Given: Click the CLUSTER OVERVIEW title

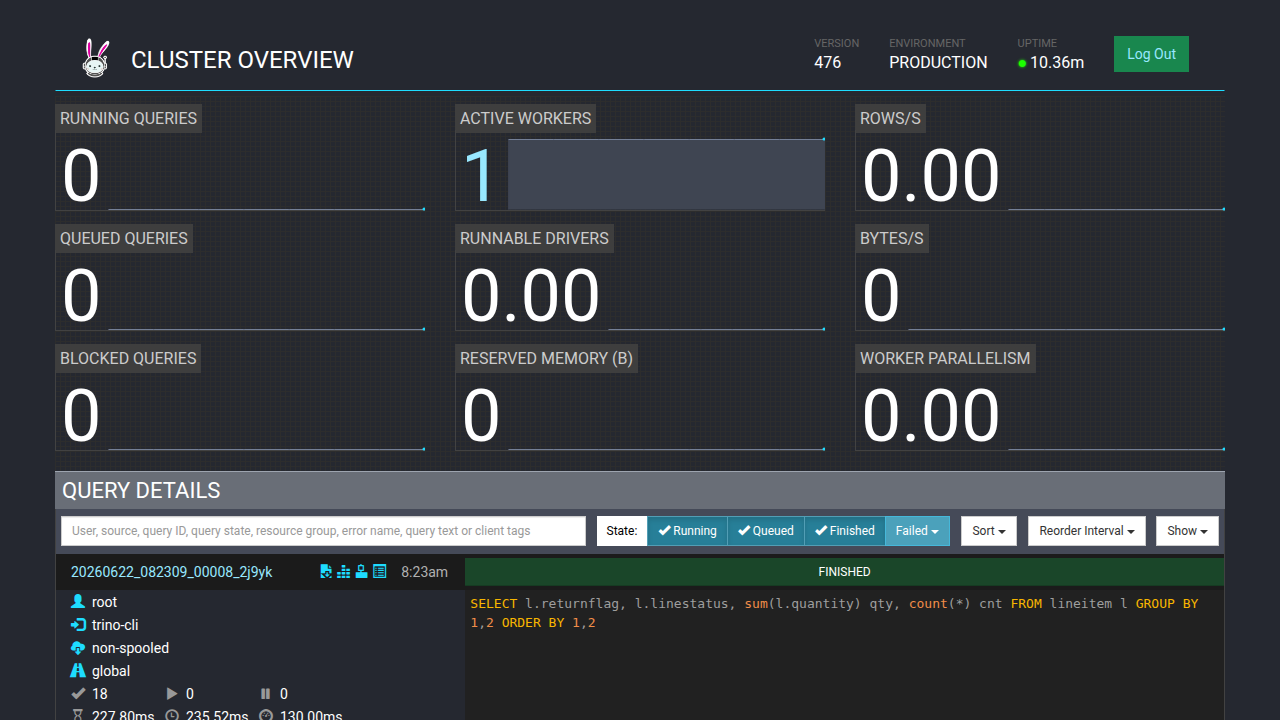Looking at the screenshot, I should click(x=242, y=59).
